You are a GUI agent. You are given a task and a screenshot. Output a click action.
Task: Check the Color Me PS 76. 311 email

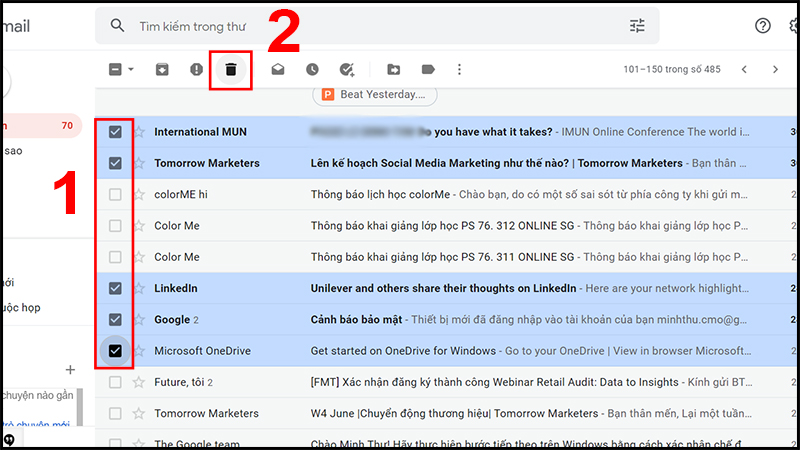pyautogui.click(x=115, y=257)
